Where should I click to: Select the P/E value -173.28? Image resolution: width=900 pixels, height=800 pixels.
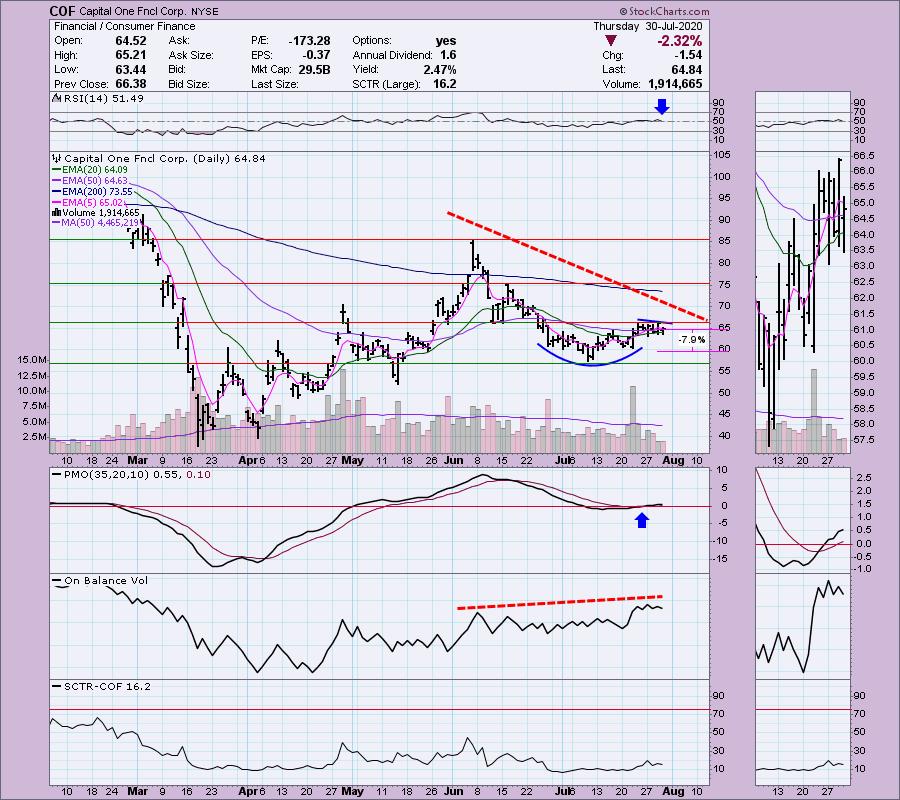309,41
